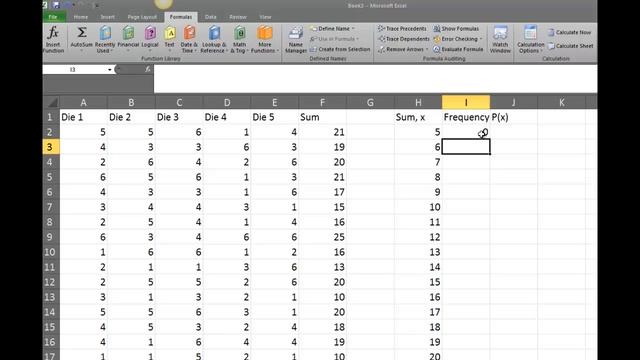Screen dimensions: 640x360
Task: Open the Watch Window
Action: coord(500,39)
